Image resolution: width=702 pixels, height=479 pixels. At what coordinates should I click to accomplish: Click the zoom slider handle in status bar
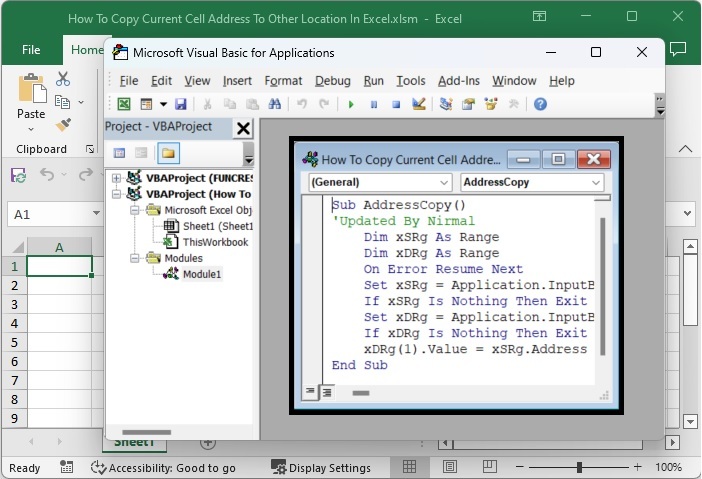click(x=579, y=467)
